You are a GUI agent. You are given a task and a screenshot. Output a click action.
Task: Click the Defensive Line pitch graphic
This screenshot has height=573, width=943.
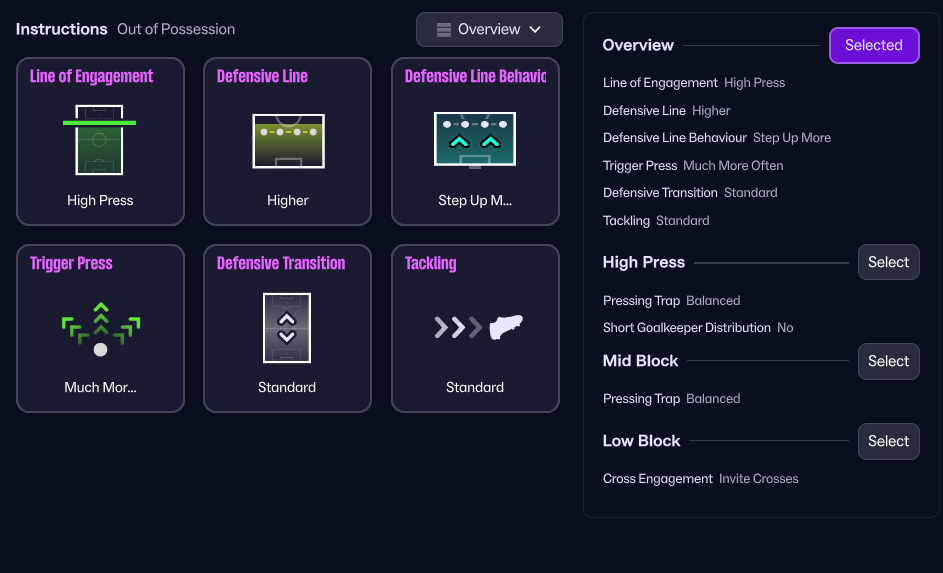[288, 140]
